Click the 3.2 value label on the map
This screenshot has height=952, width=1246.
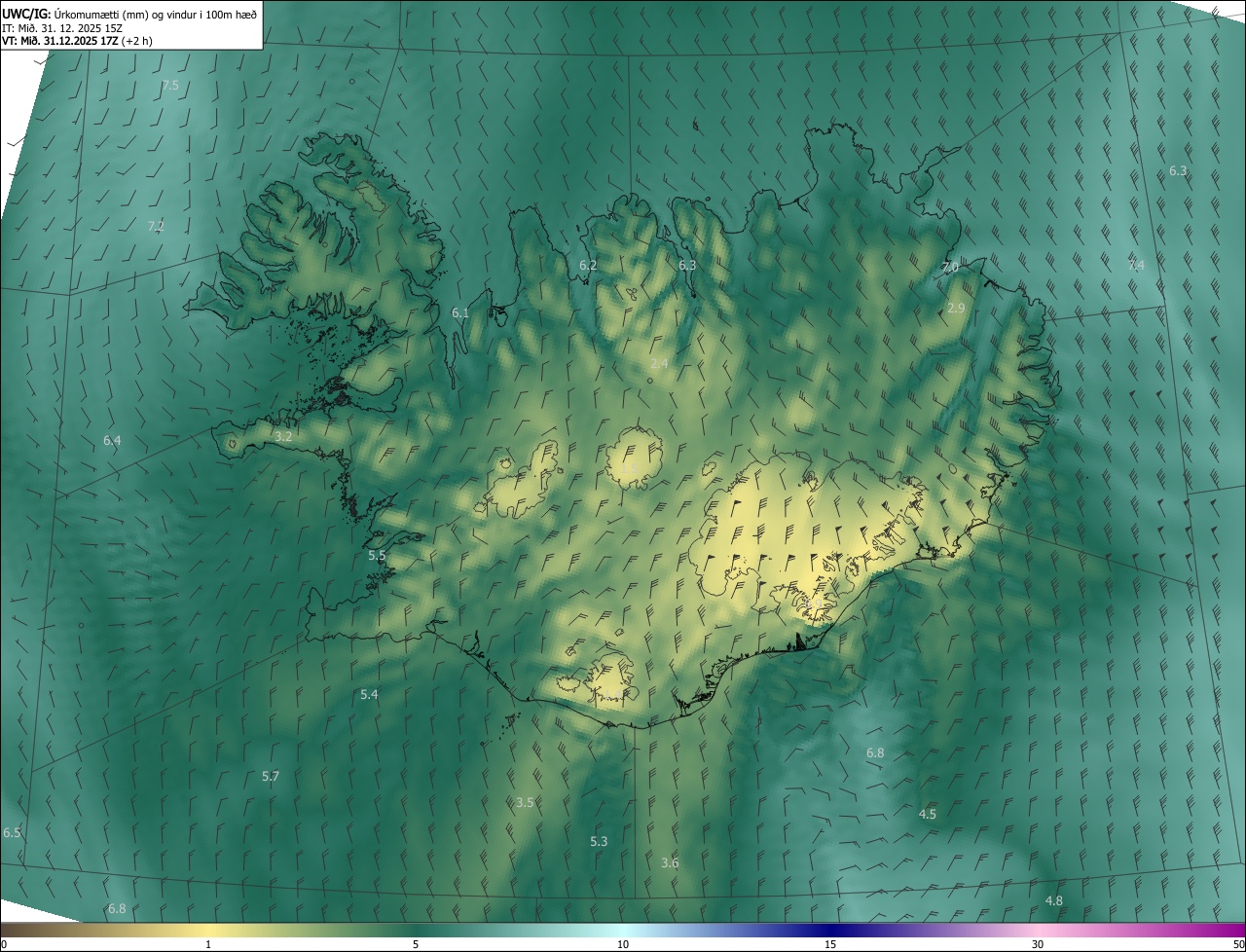(x=283, y=437)
